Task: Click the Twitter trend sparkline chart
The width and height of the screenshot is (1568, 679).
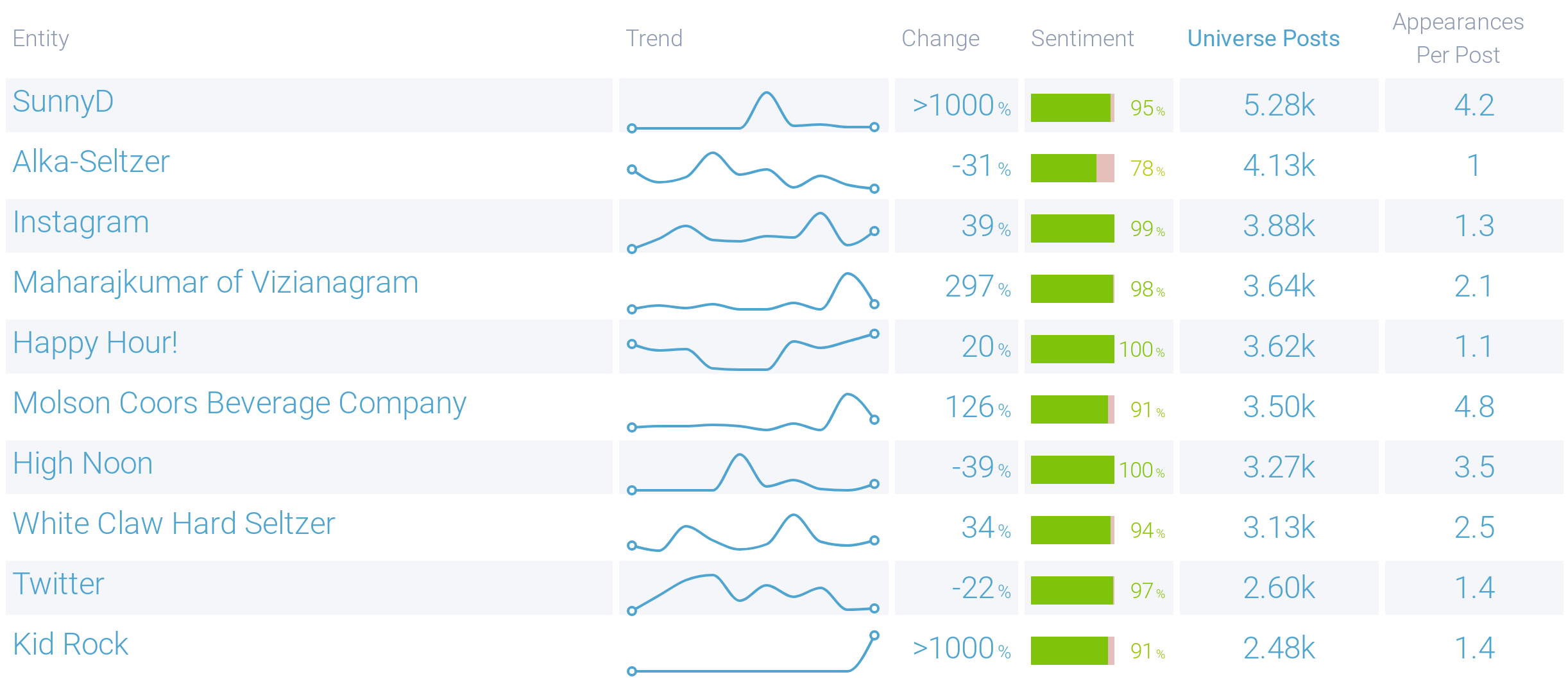Action: point(753,592)
